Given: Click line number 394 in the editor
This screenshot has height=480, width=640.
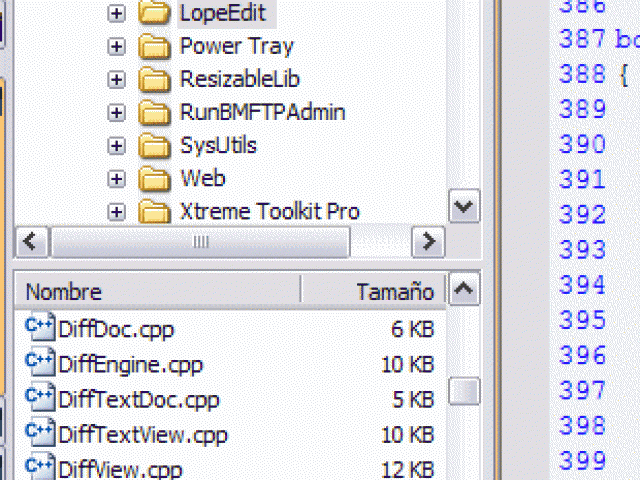Looking at the screenshot, I should 582,284.
